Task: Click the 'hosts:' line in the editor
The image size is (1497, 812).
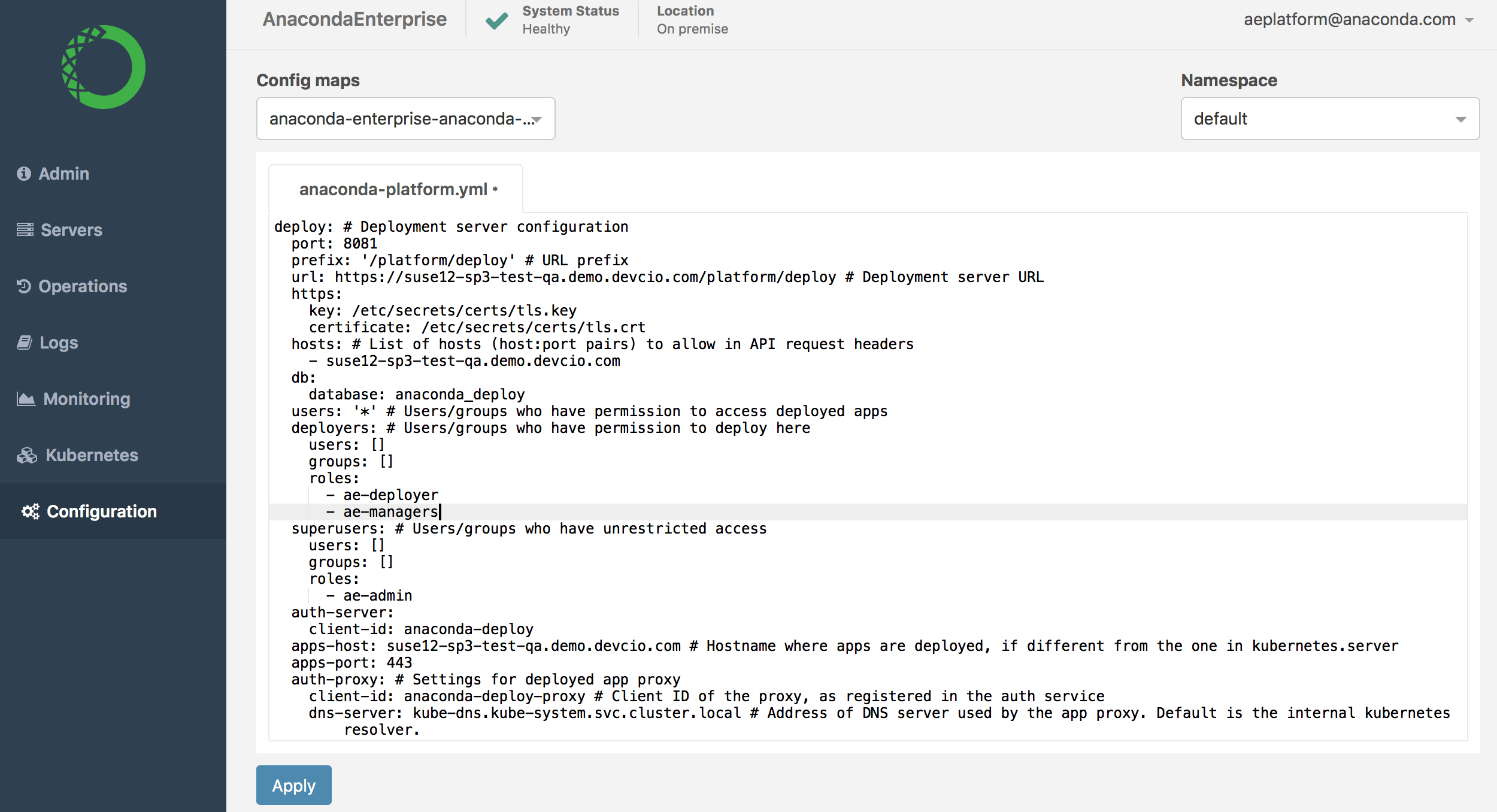Action: point(602,344)
